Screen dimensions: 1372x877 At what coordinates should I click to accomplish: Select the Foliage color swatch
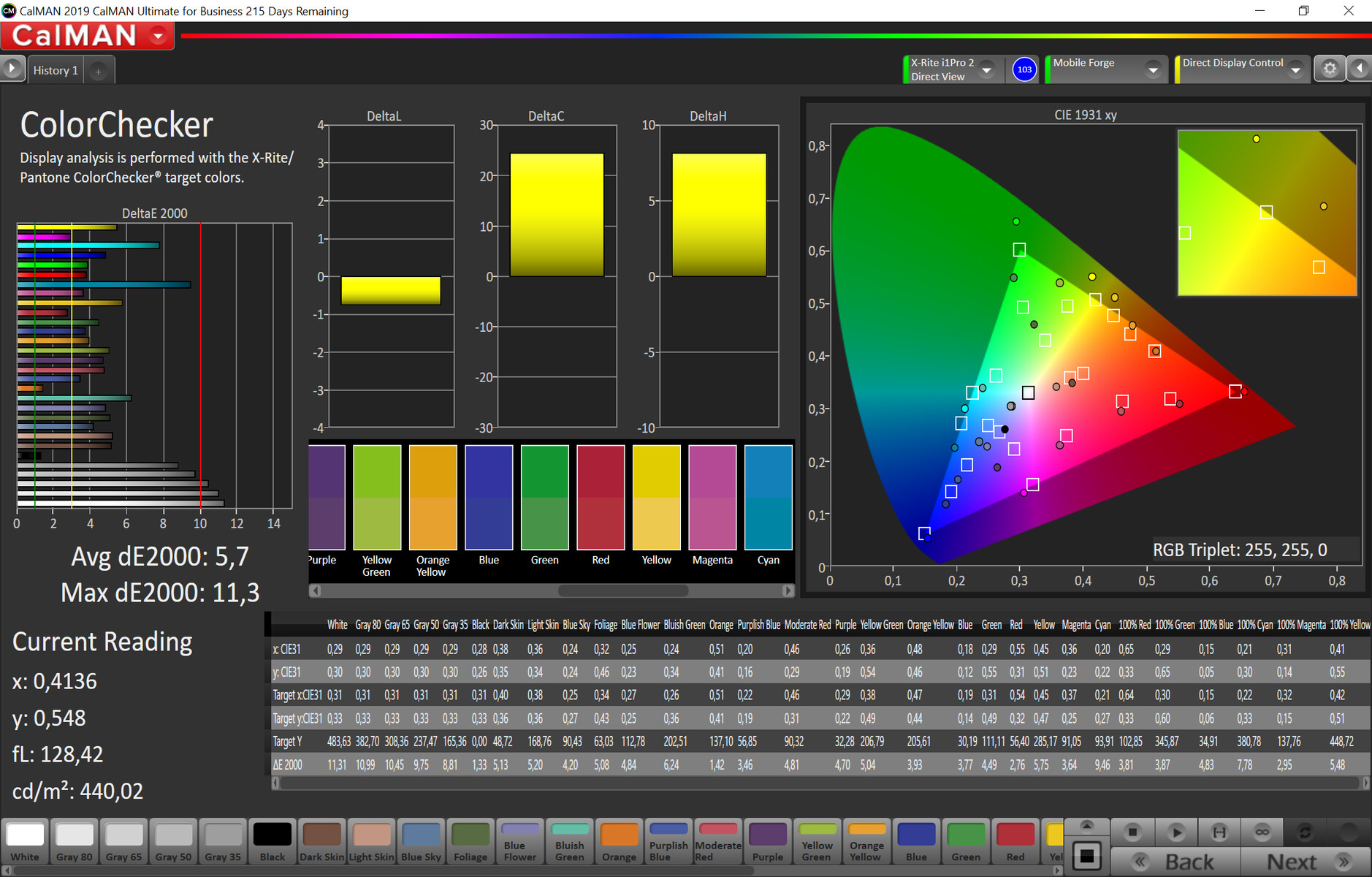(x=470, y=840)
